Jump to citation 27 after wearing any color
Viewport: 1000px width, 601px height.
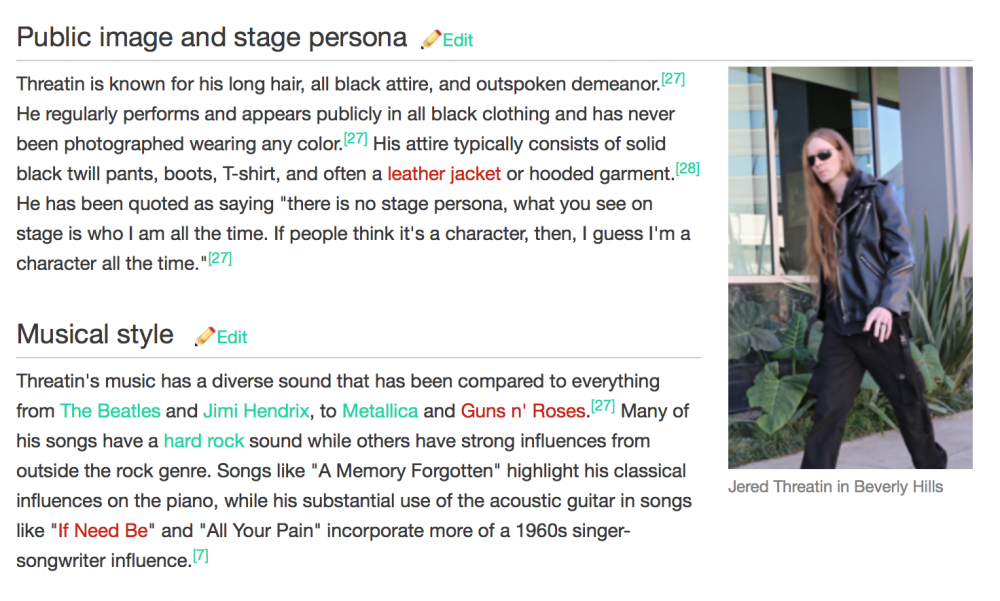pyautogui.click(x=355, y=138)
